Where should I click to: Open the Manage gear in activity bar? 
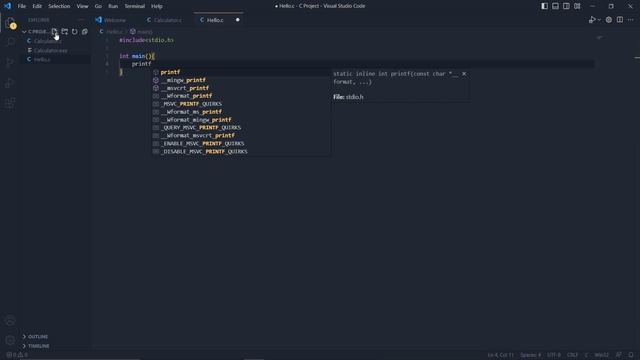click(10, 340)
